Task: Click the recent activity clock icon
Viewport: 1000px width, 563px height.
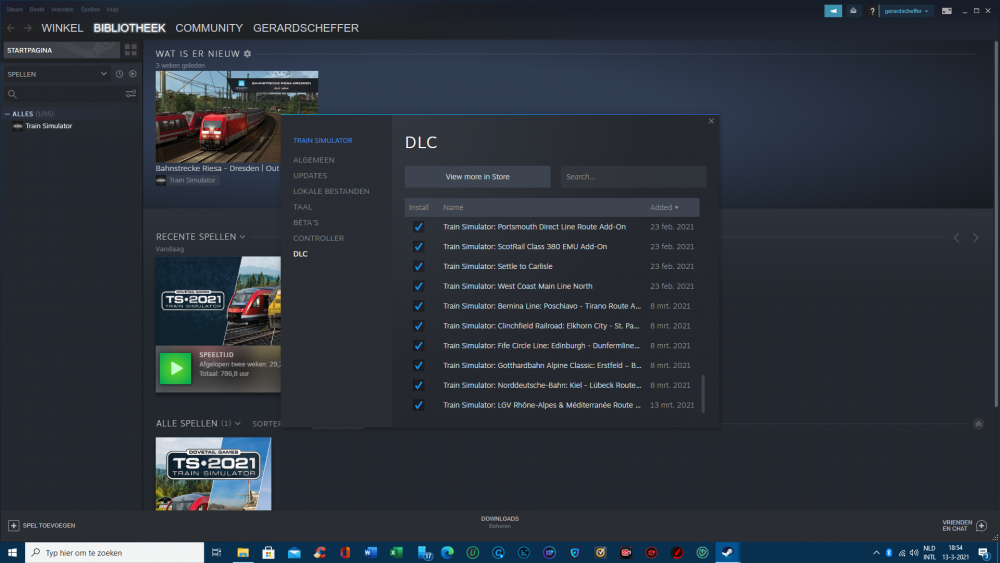Action: pos(119,74)
